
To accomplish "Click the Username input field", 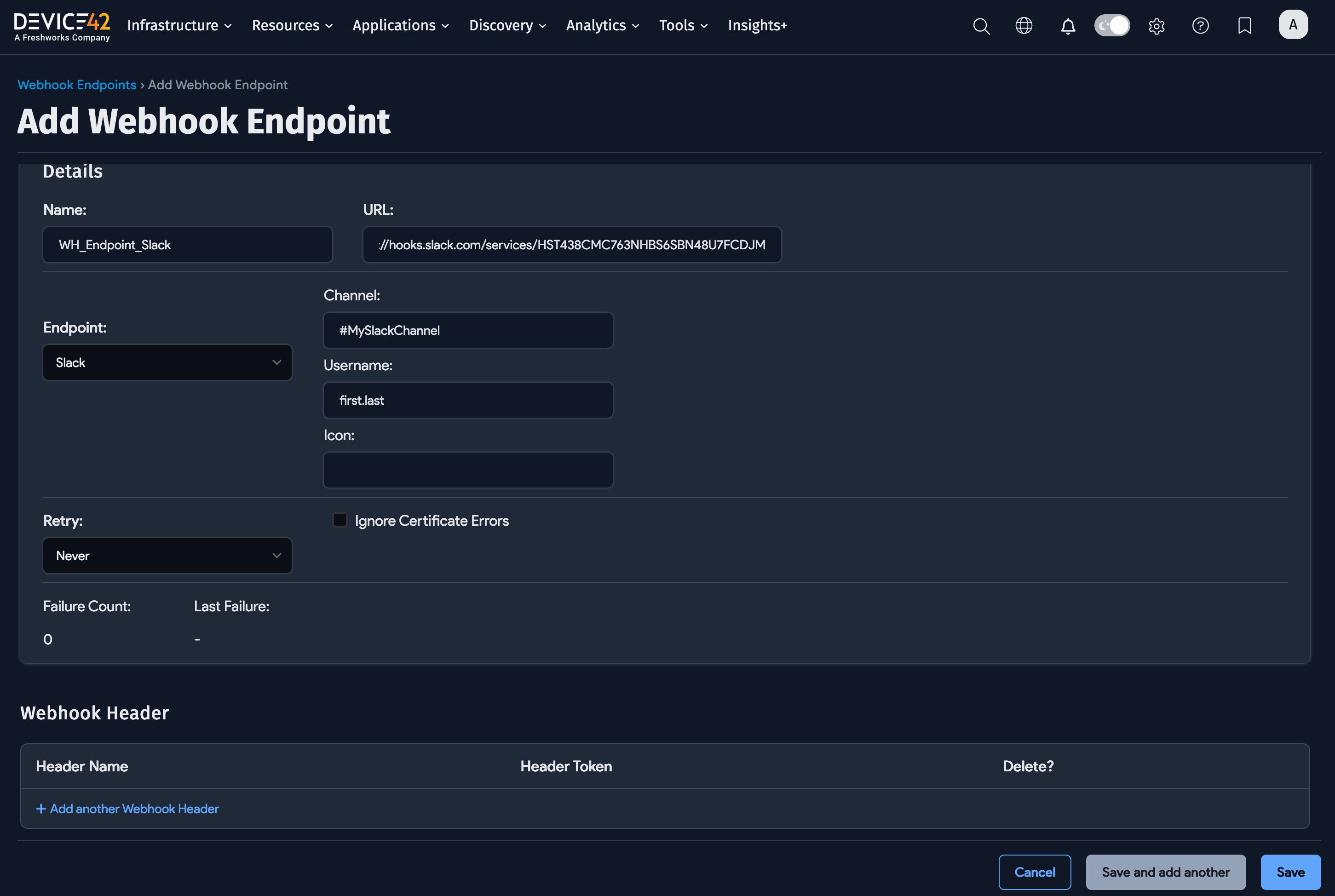I will point(468,400).
